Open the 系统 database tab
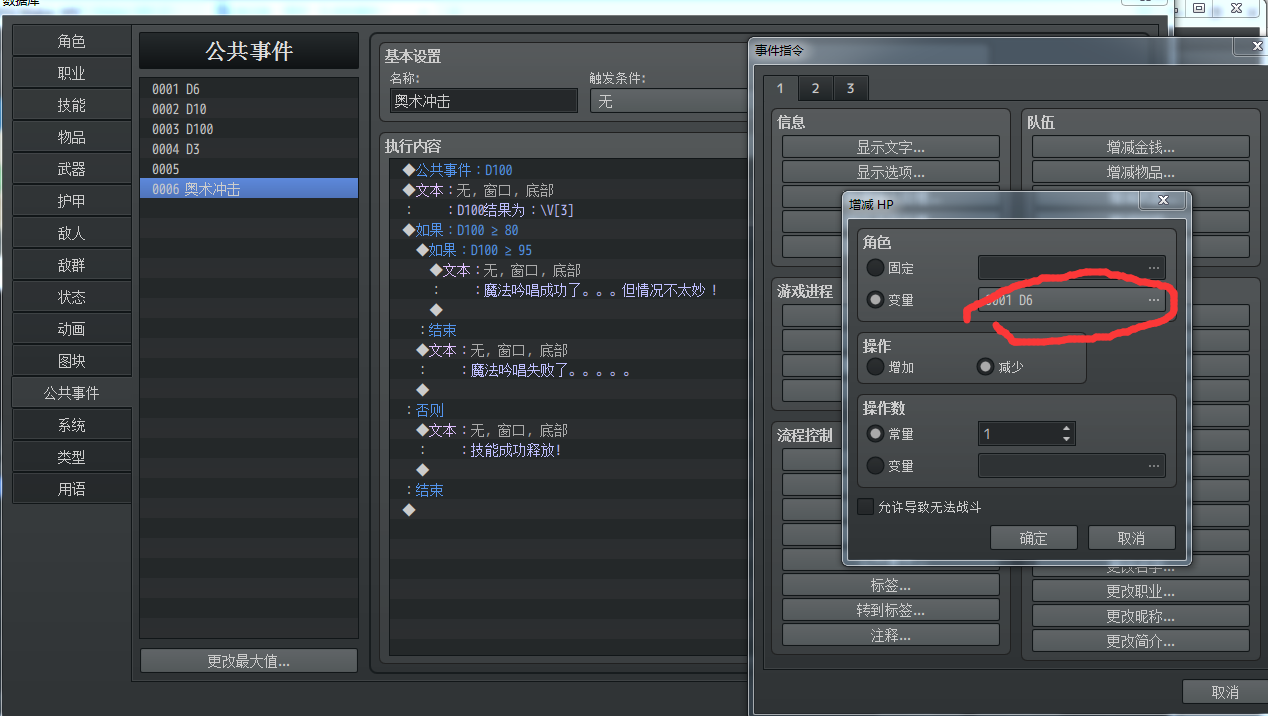The image size is (1268, 716). (x=72, y=425)
